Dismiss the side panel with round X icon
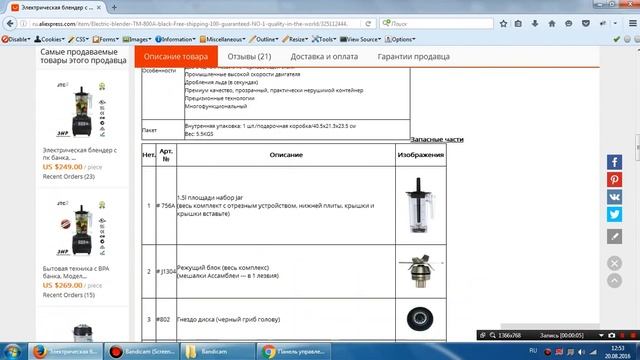 click(614, 263)
